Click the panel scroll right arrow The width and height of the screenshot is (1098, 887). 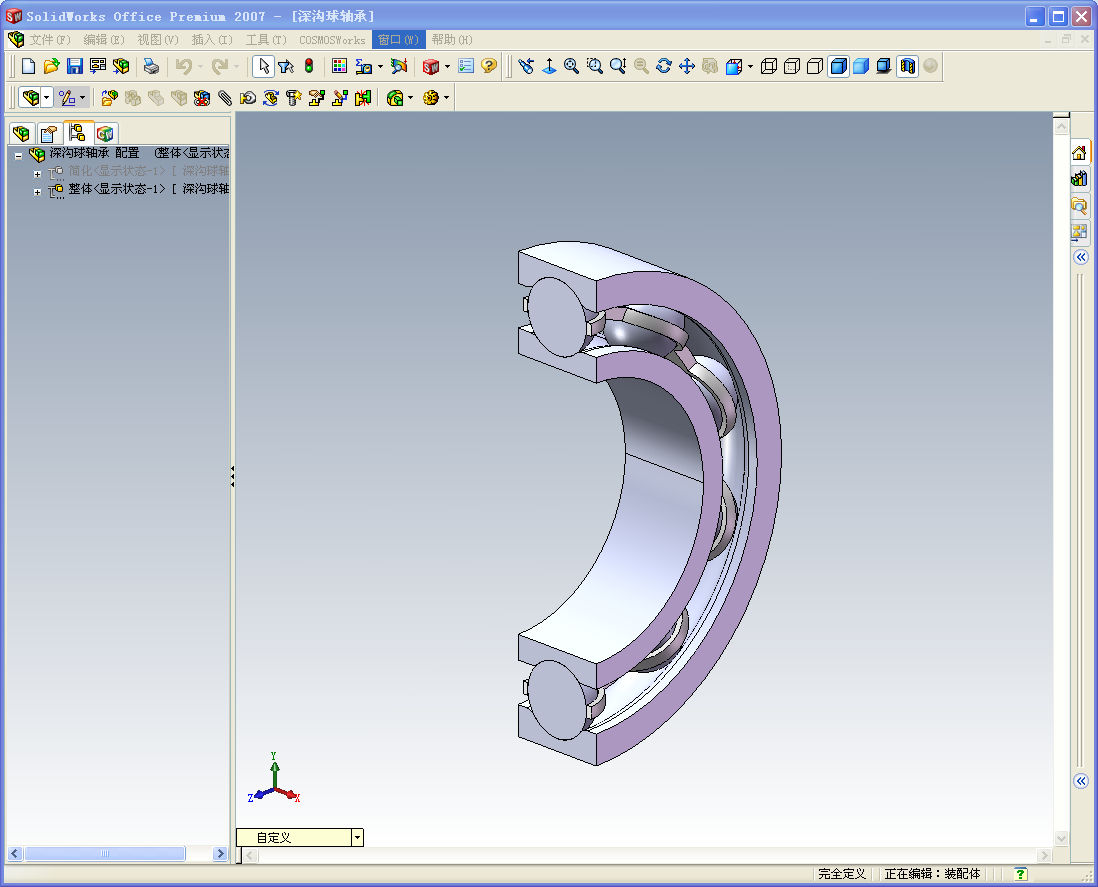220,853
